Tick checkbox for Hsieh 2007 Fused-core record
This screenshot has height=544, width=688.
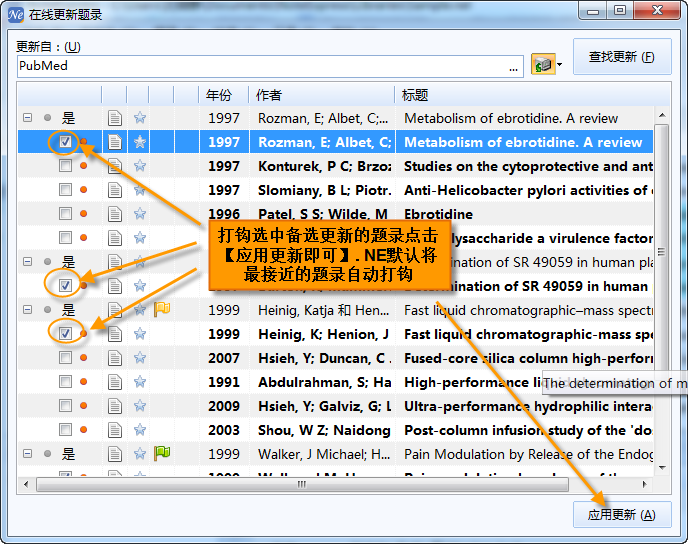pyautogui.click(x=65, y=358)
